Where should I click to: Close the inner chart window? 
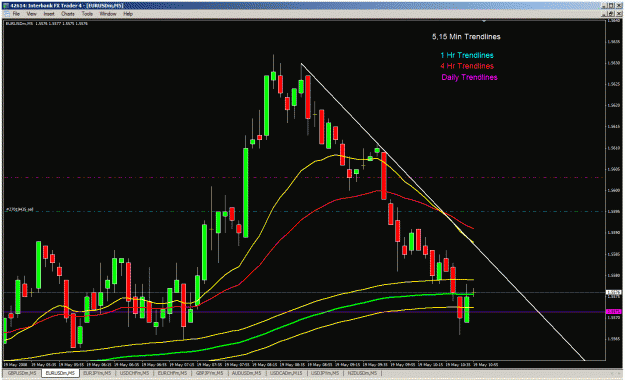(x=618, y=14)
